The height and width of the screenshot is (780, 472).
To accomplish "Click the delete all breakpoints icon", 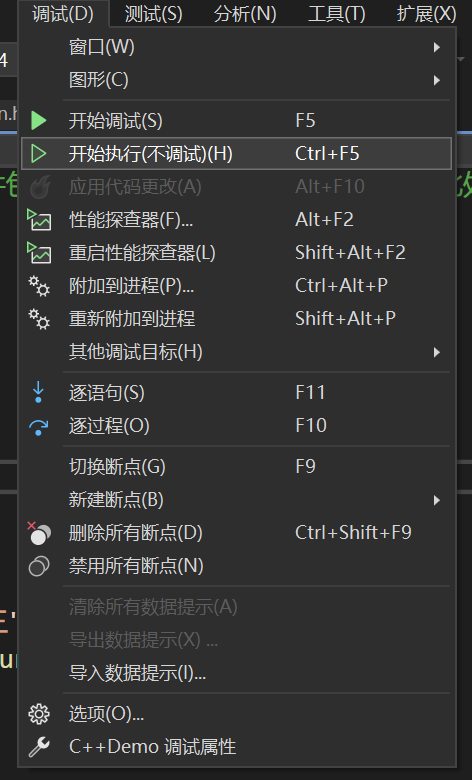I will point(38,533).
